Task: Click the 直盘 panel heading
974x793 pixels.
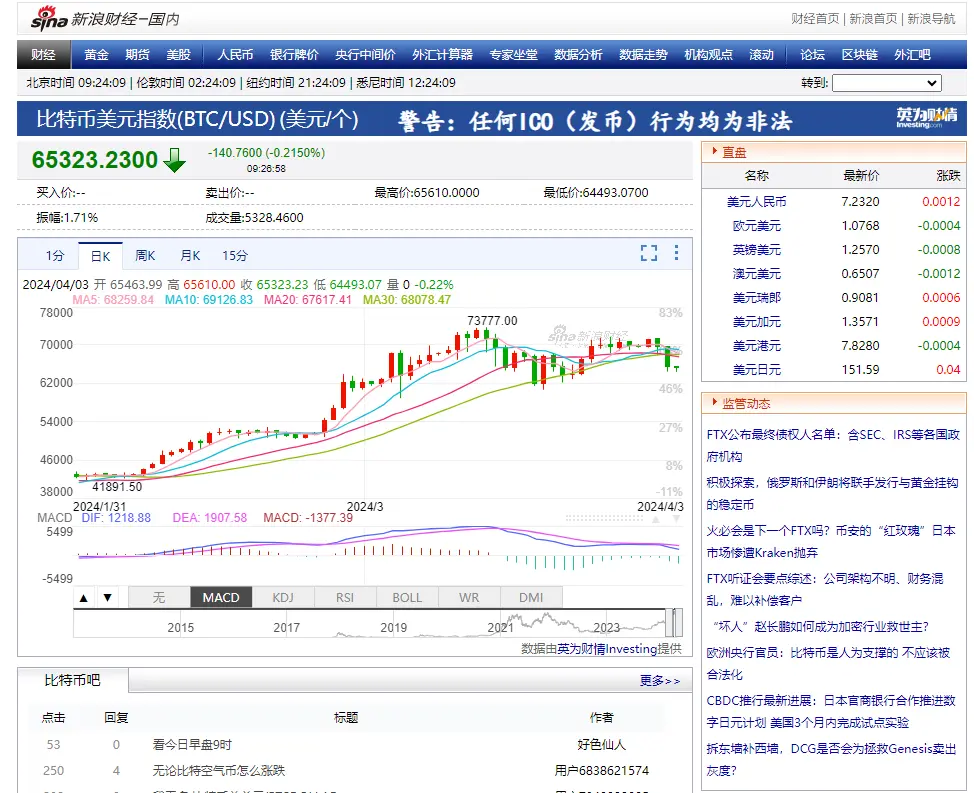Action: click(x=734, y=152)
